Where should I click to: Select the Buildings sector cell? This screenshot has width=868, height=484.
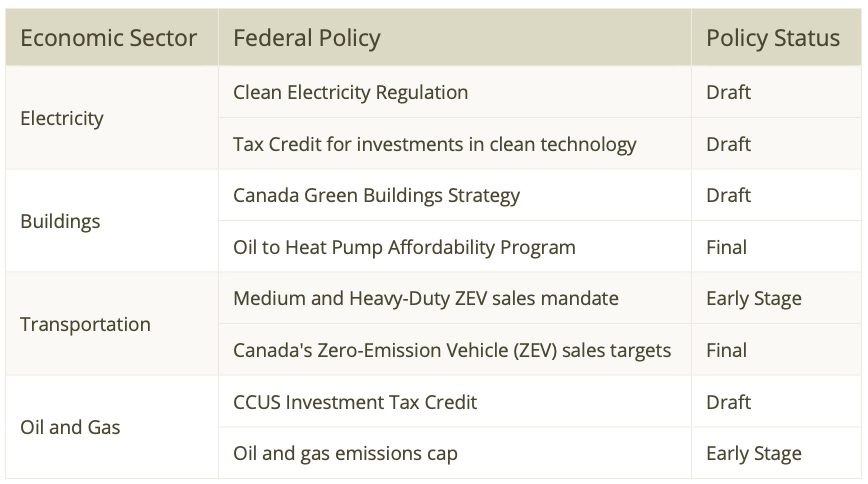coord(61,221)
